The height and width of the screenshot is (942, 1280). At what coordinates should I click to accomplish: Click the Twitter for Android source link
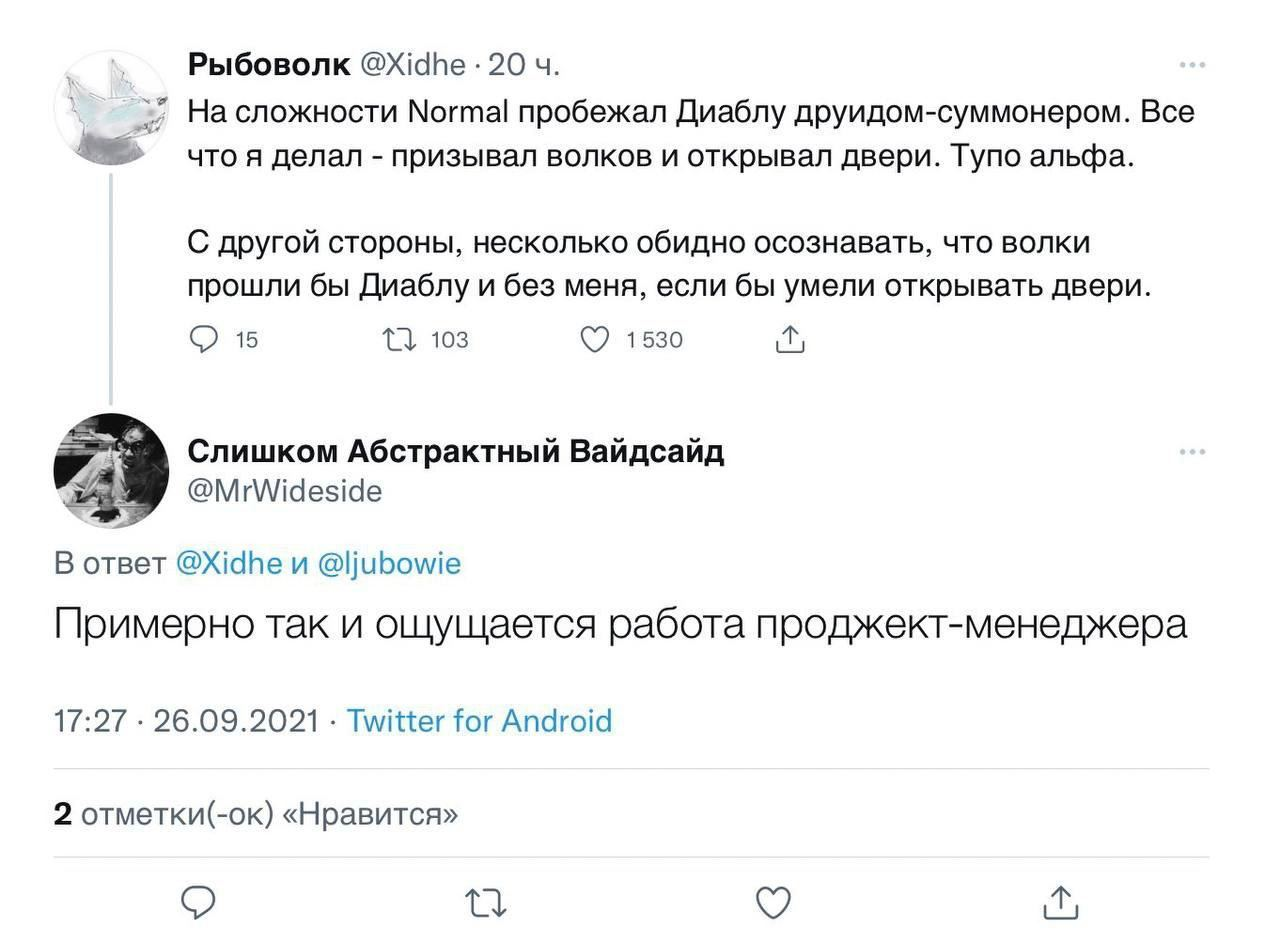tap(478, 721)
